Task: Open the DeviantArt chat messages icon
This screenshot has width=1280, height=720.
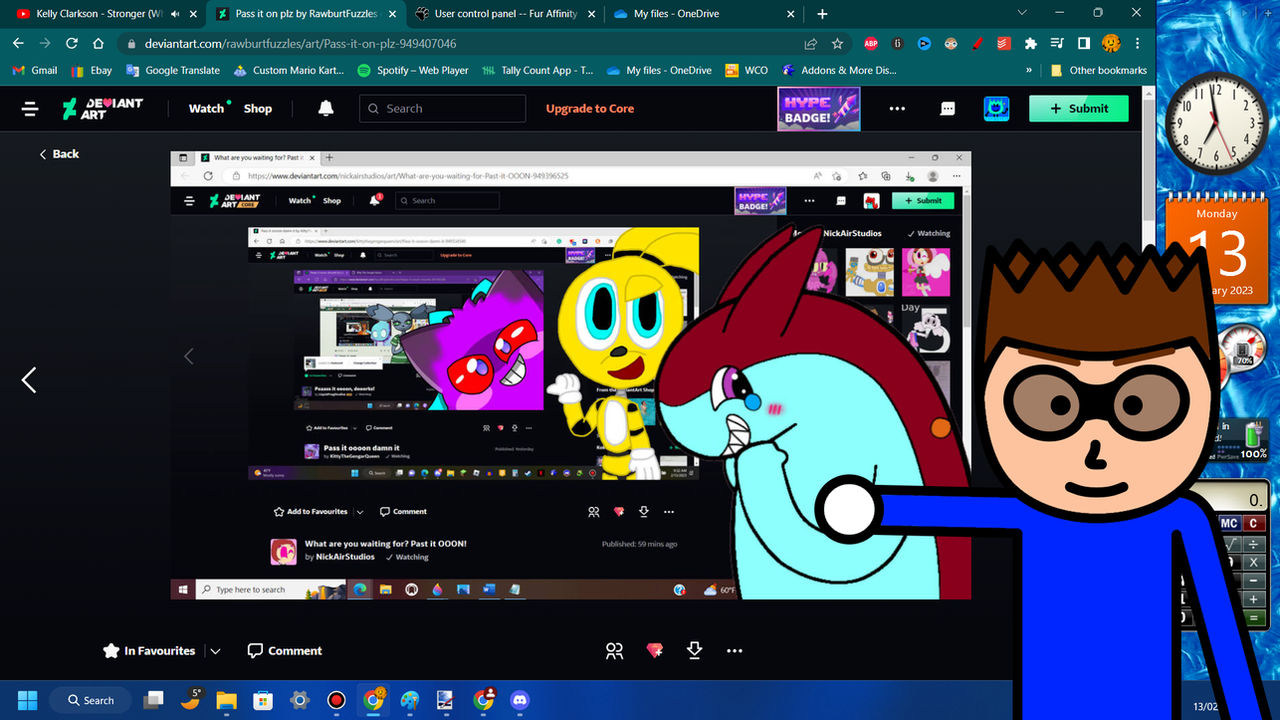Action: 948,109
